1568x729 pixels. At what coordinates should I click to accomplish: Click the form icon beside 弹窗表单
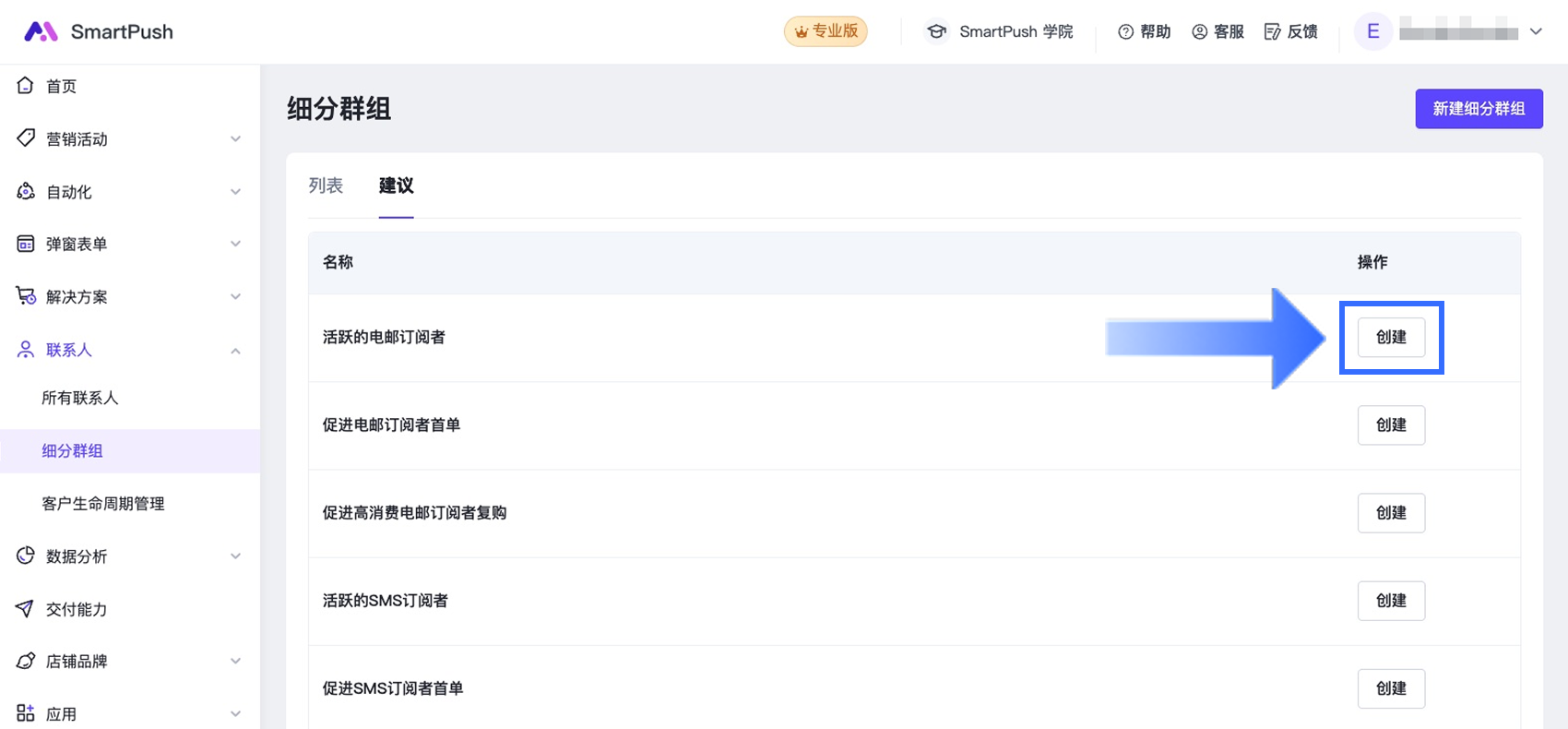pyautogui.click(x=26, y=244)
